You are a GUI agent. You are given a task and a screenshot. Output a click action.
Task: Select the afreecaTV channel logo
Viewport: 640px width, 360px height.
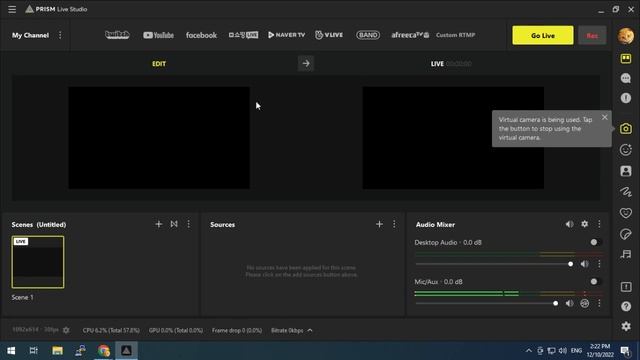coord(410,35)
